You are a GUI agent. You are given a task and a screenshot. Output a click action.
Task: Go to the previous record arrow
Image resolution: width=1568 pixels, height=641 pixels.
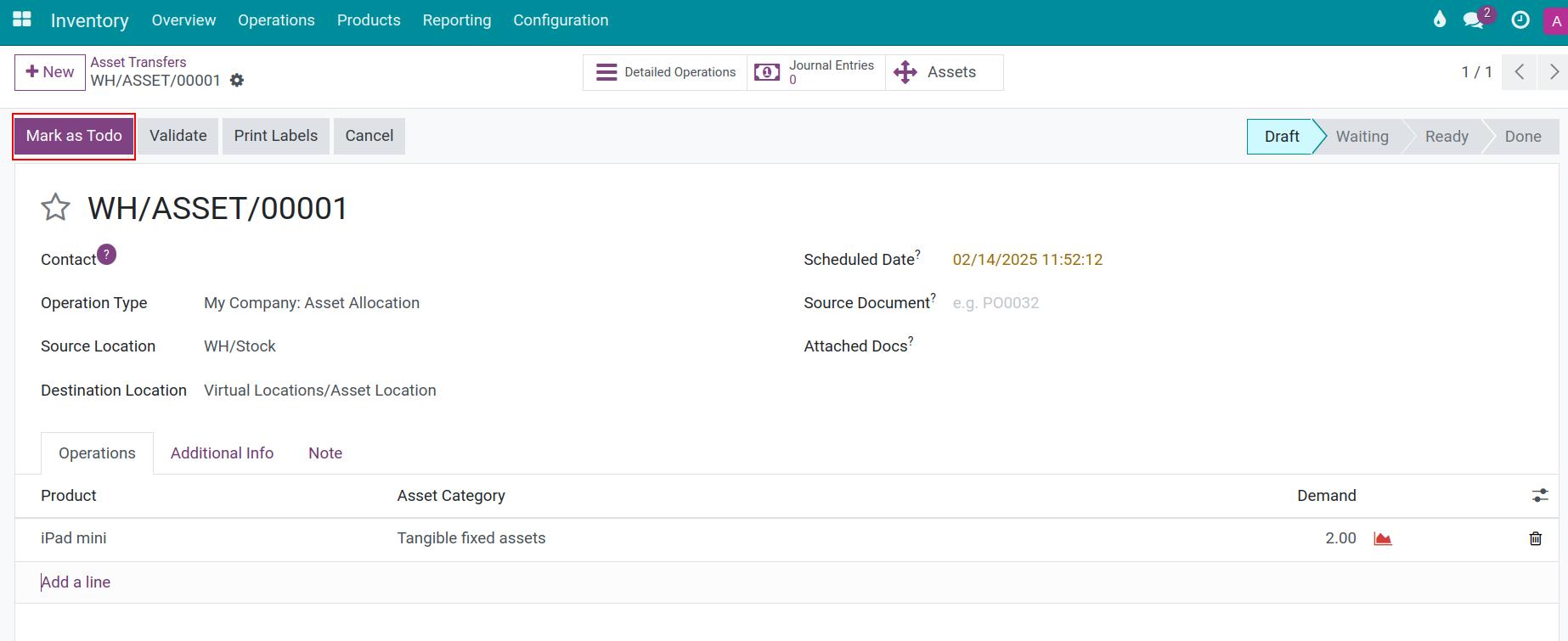[x=1519, y=72]
